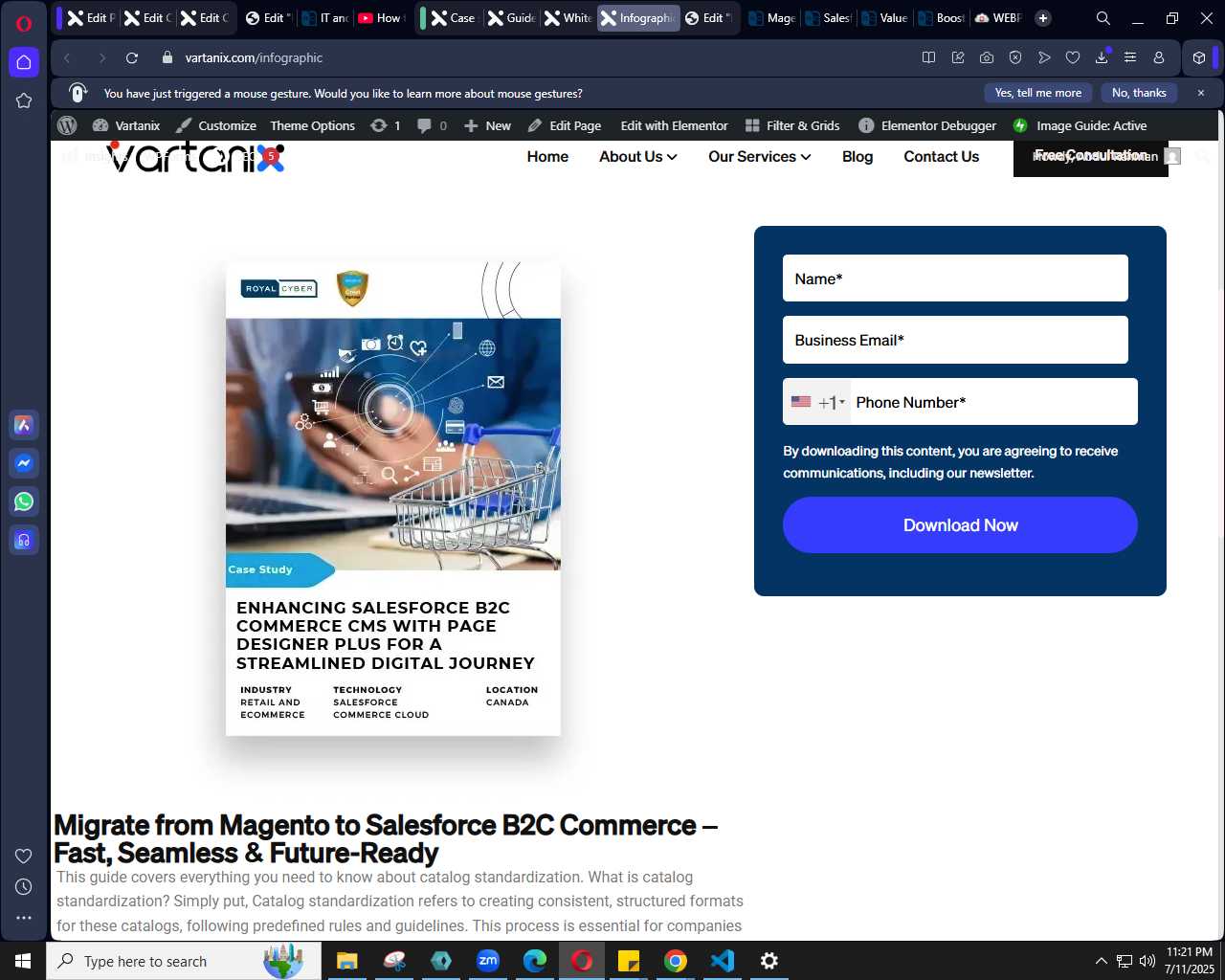
Task: Click the Opera menu logo
Action: (x=24, y=24)
